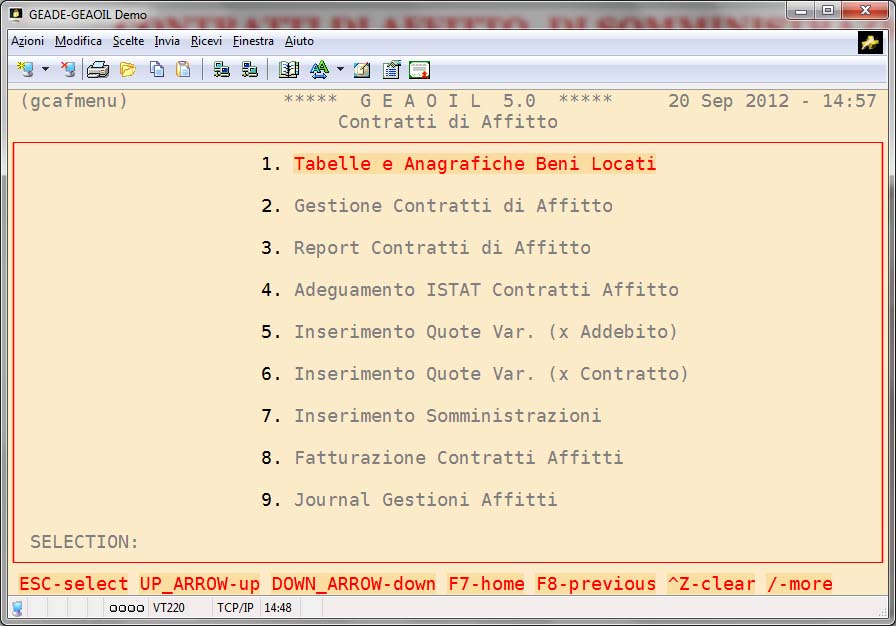
Task: Choose Fatturazione Contratti Affitti entry
Action: click(x=458, y=458)
